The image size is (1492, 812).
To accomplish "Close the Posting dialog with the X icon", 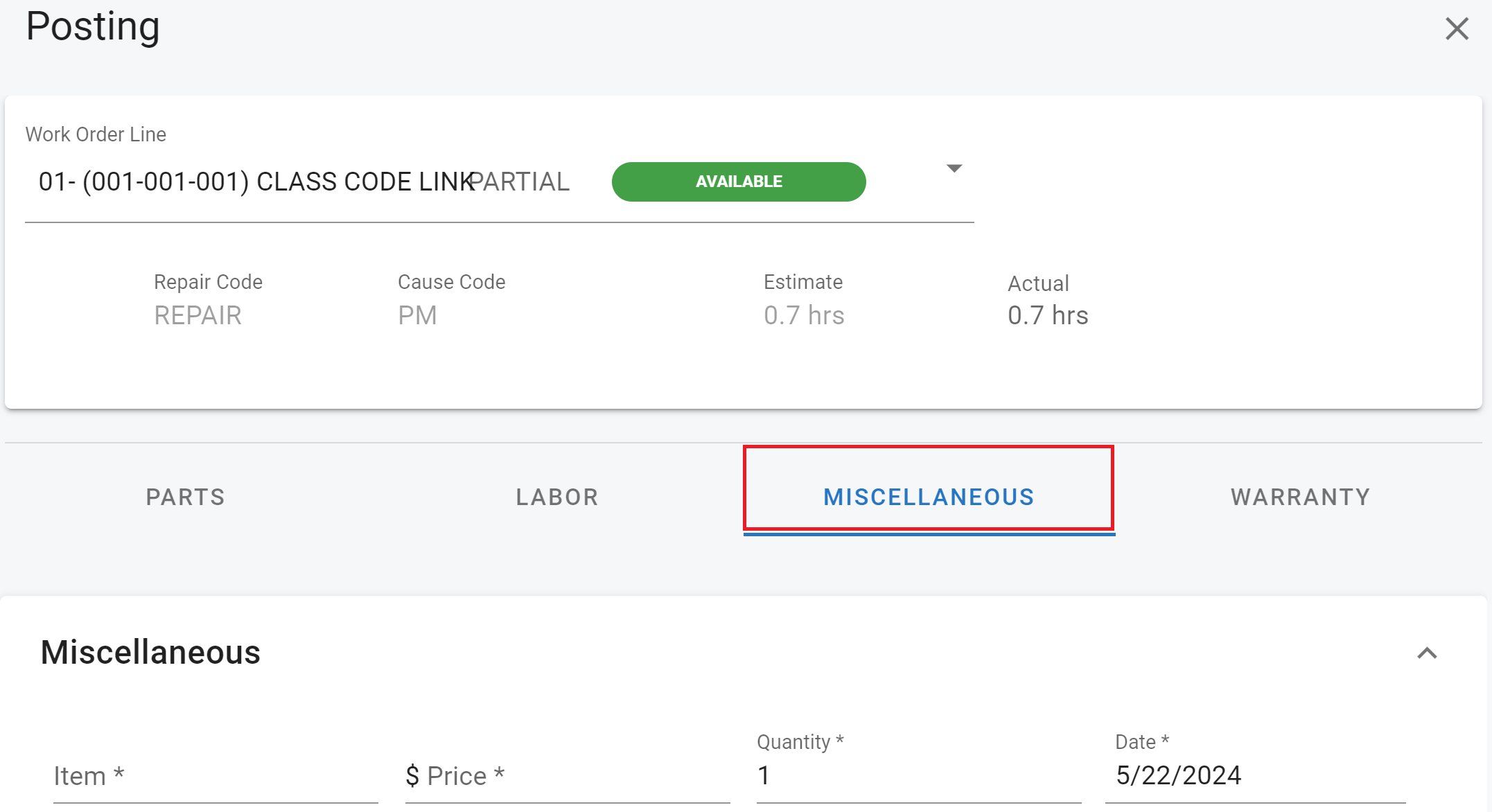I will point(1457,29).
